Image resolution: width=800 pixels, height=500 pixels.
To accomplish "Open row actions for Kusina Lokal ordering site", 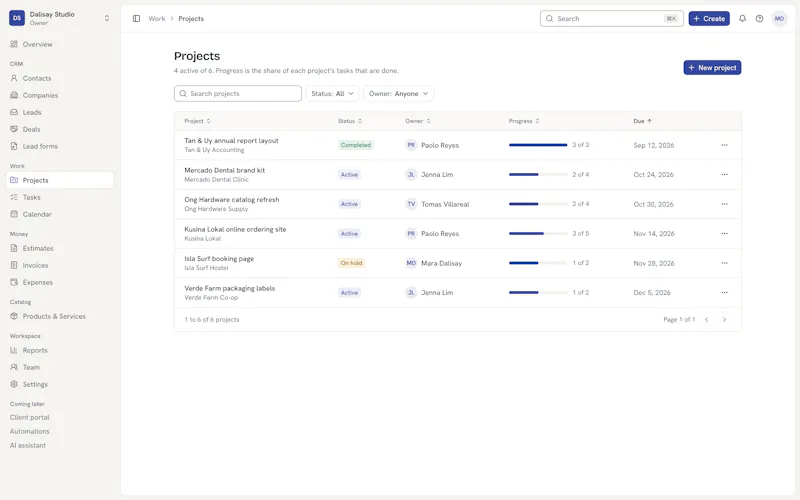I will [724, 234].
